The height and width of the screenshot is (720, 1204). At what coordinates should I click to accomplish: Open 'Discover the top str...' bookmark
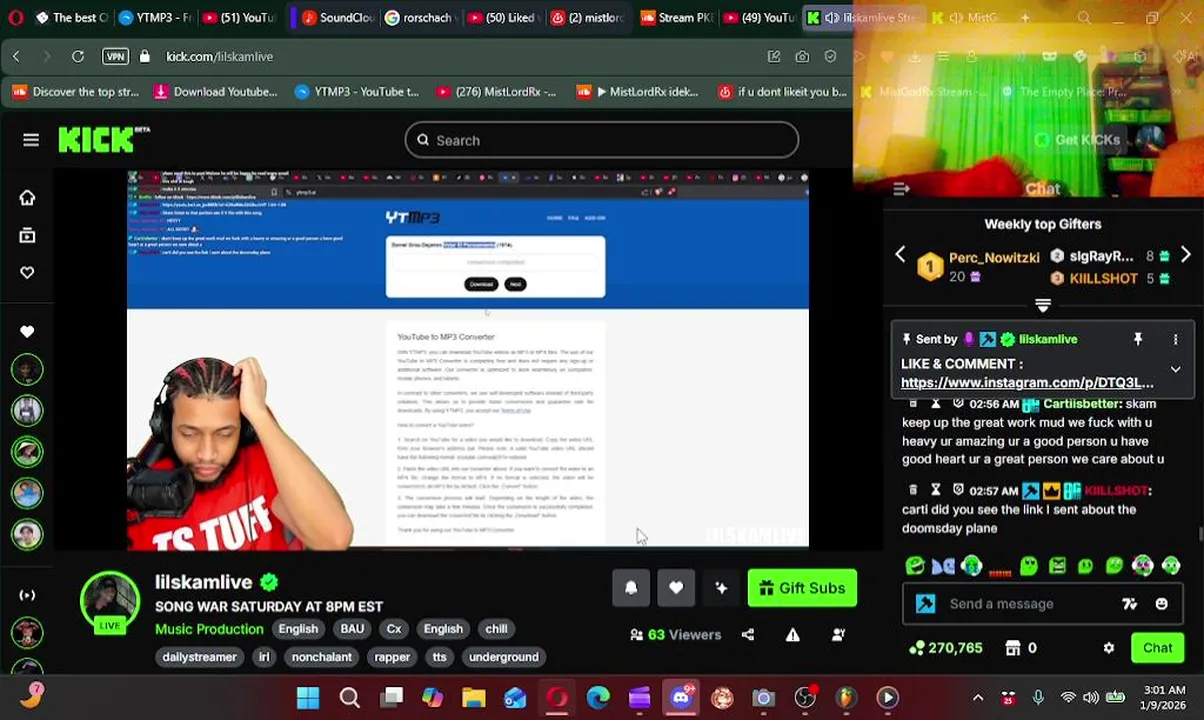point(75,92)
